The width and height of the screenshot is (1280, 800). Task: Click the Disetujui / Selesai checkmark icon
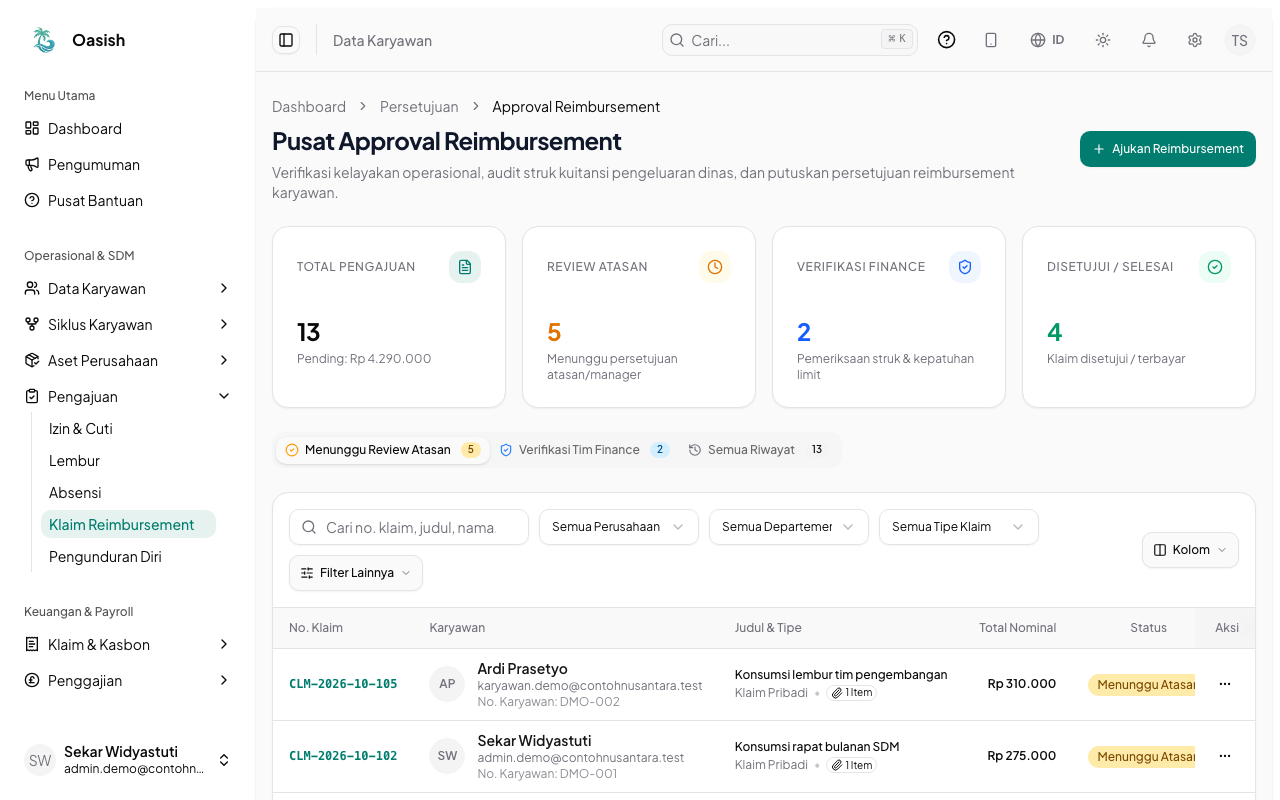point(1215,267)
